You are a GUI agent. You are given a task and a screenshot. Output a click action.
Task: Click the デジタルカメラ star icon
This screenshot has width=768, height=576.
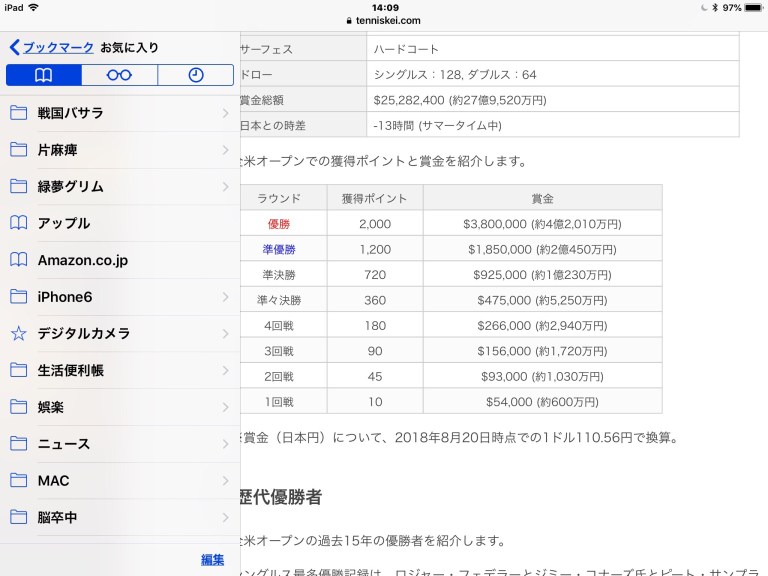tap(18, 334)
